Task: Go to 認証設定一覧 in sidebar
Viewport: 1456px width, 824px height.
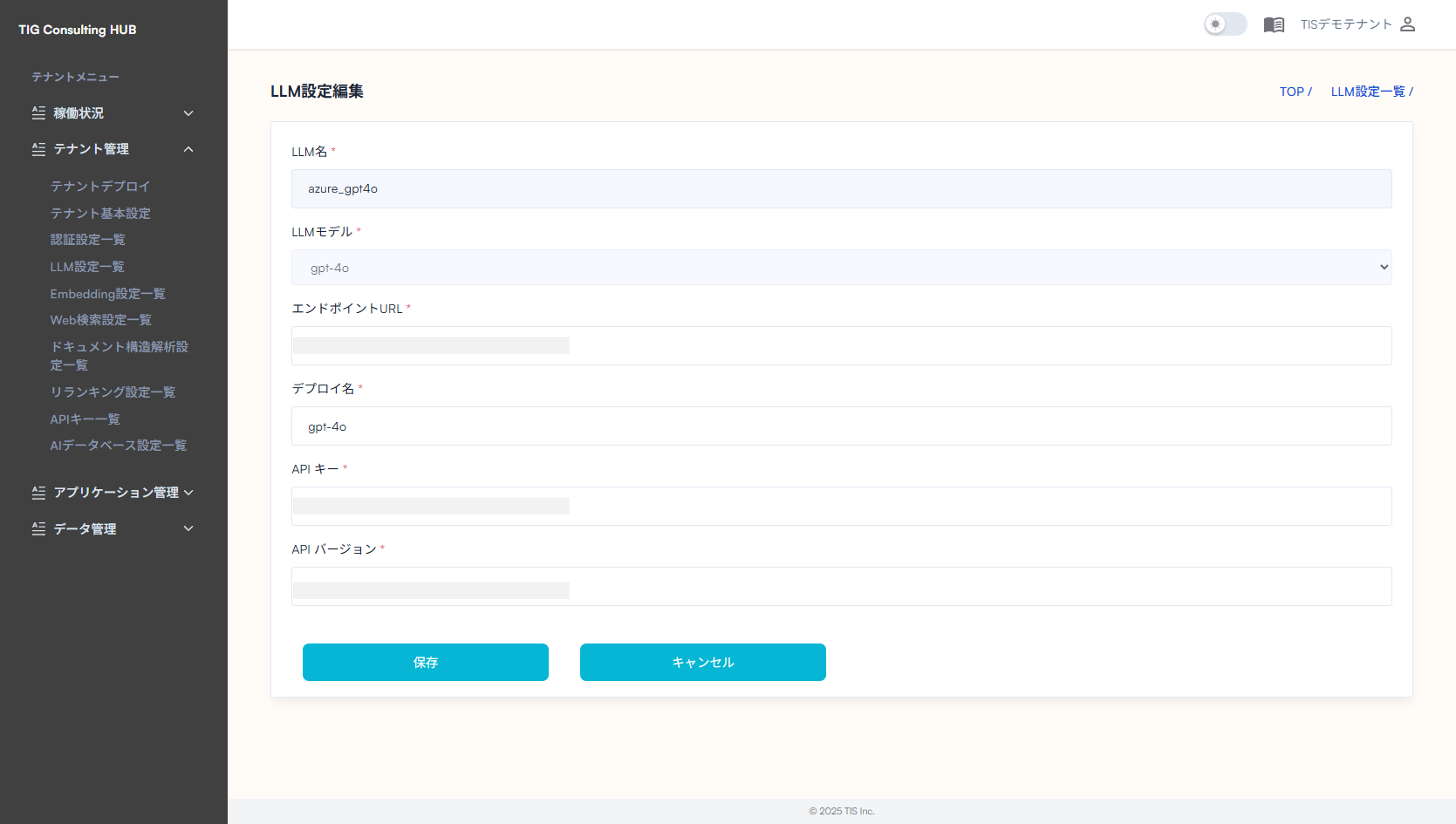Action: point(88,239)
